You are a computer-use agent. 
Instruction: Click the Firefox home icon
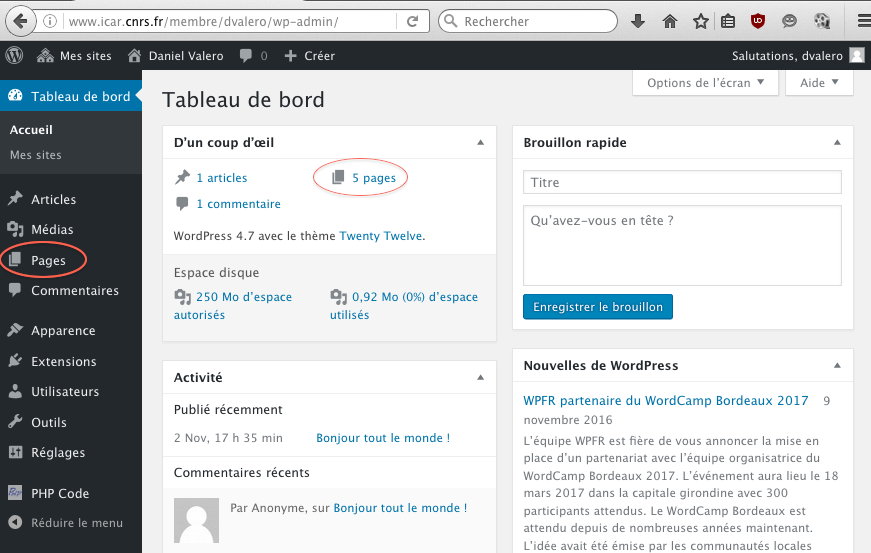click(670, 21)
